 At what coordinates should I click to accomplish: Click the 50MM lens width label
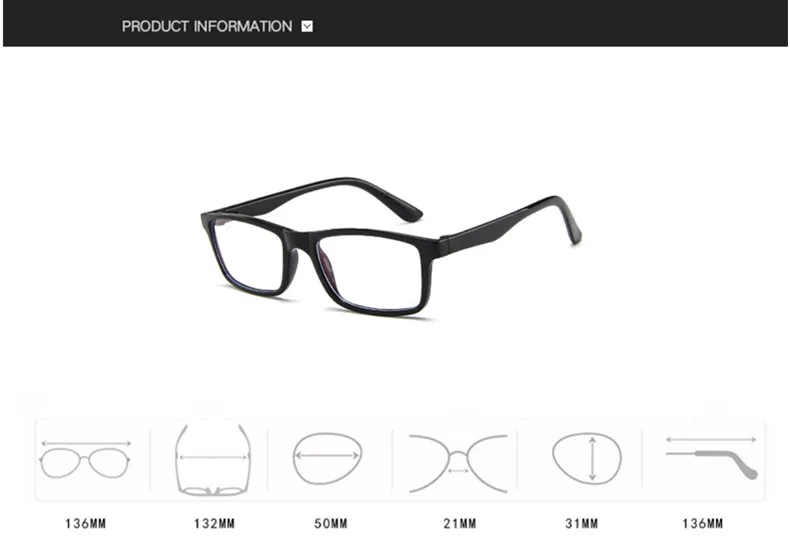(331, 523)
